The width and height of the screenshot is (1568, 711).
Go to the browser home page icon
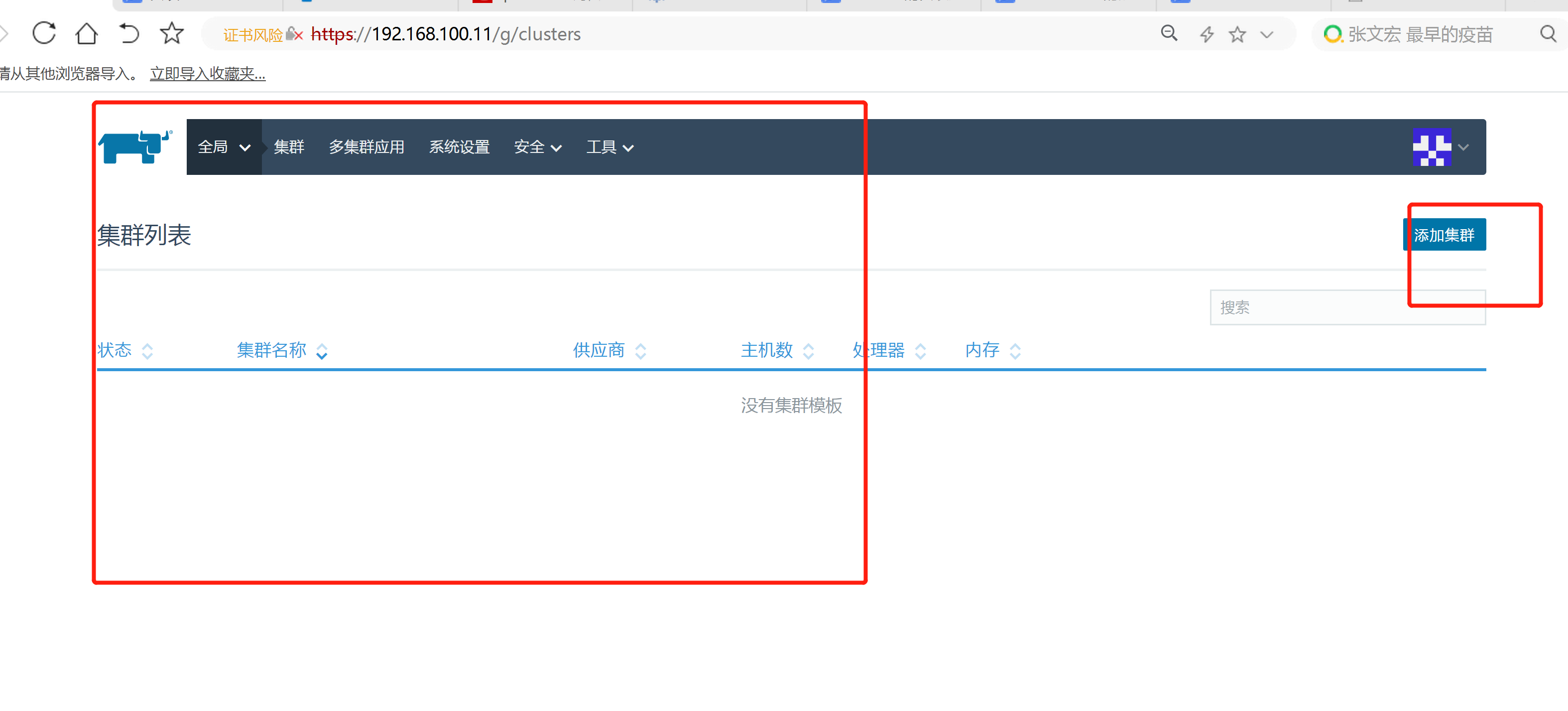pos(87,33)
